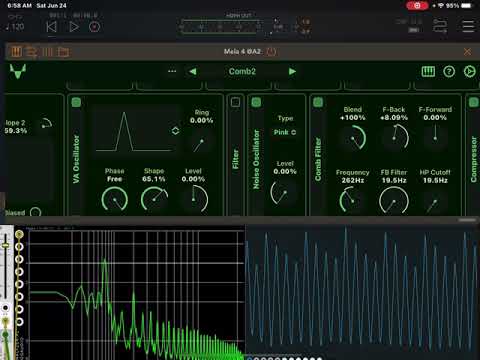Expand the Compressor module label

474,159
